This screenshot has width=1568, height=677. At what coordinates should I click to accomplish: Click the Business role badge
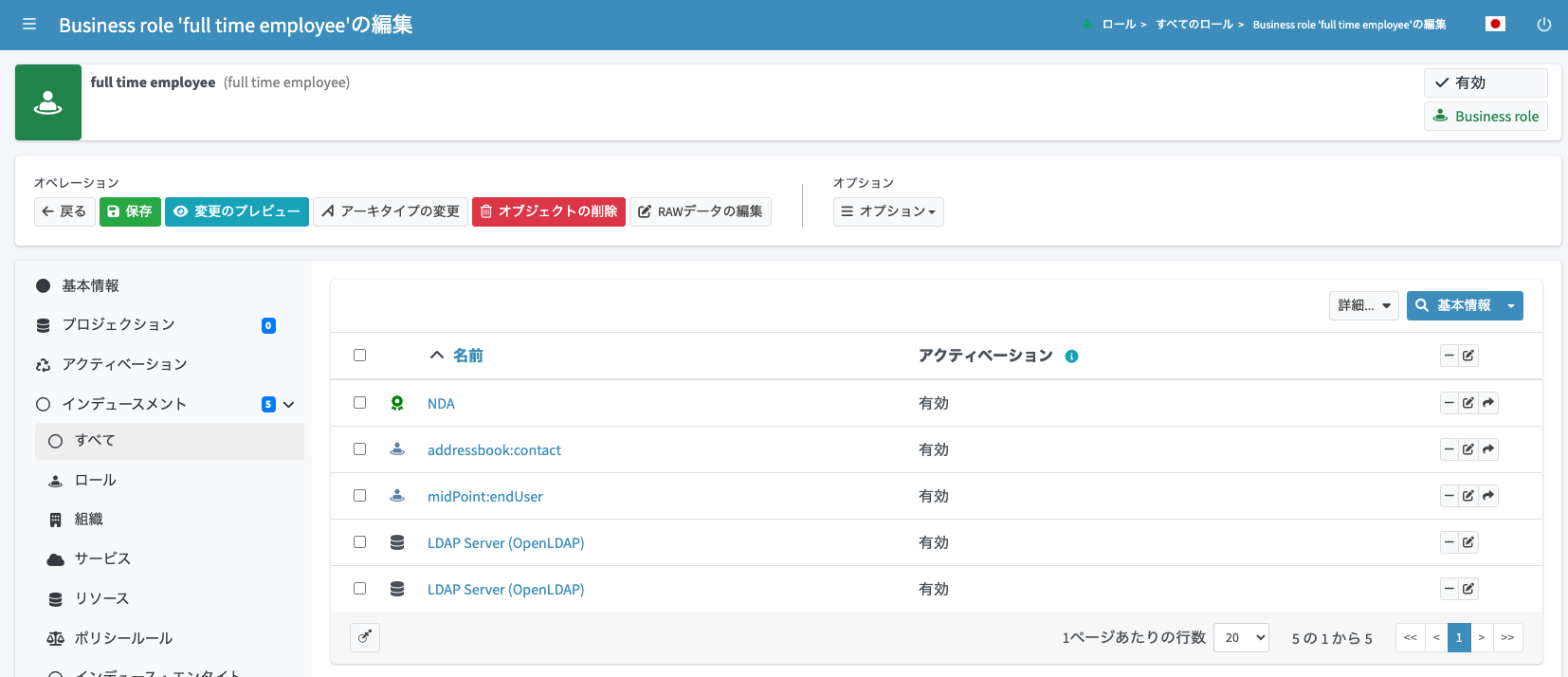1486,116
